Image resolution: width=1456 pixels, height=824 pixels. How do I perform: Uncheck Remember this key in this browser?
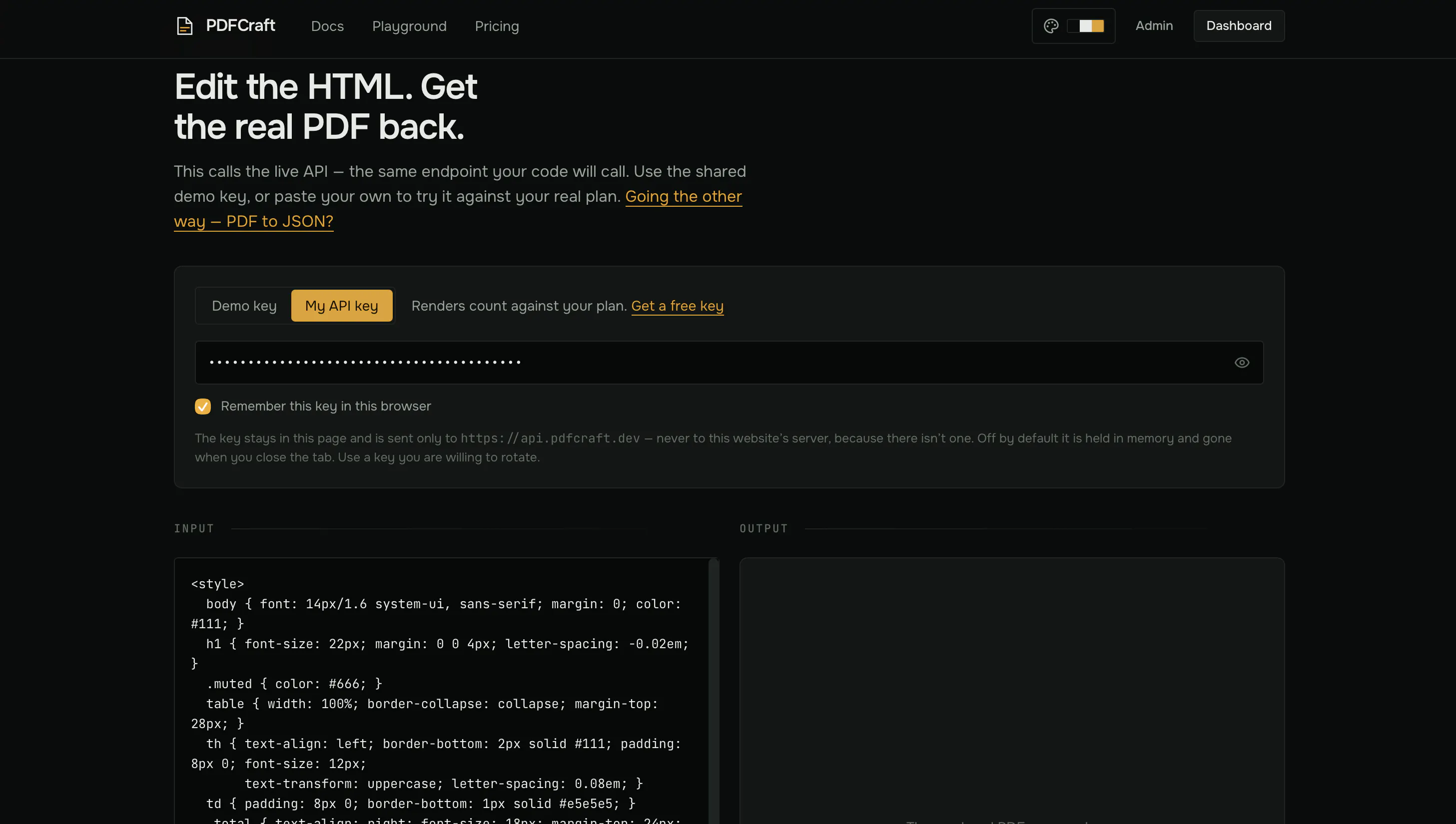coord(203,407)
